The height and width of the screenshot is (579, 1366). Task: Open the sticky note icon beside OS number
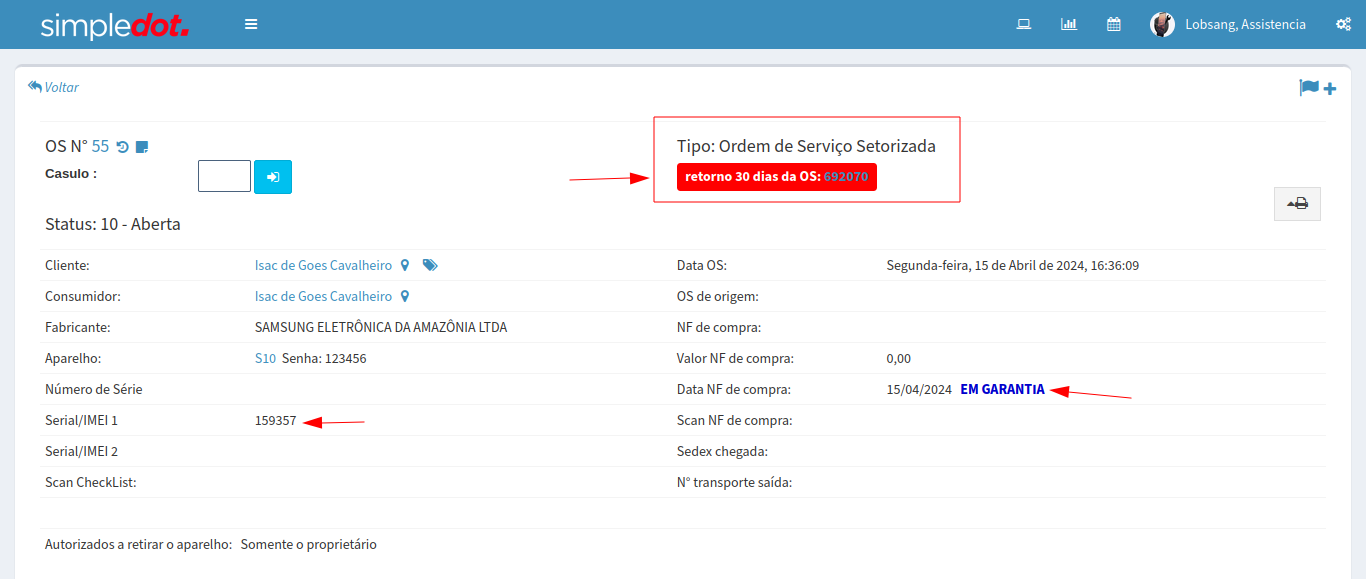tap(142, 147)
